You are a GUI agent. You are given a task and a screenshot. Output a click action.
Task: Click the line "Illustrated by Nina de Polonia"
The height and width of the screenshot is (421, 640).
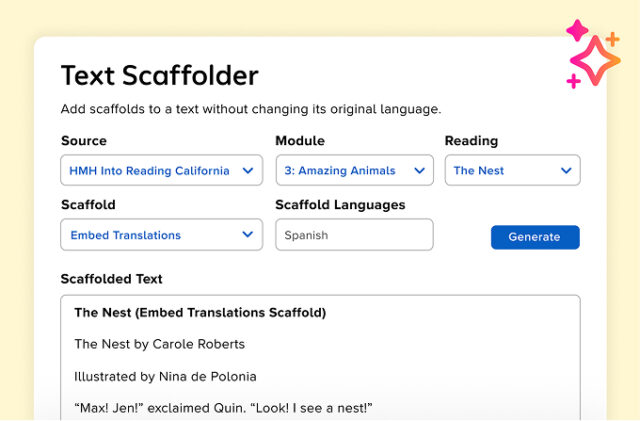[x=165, y=376]
